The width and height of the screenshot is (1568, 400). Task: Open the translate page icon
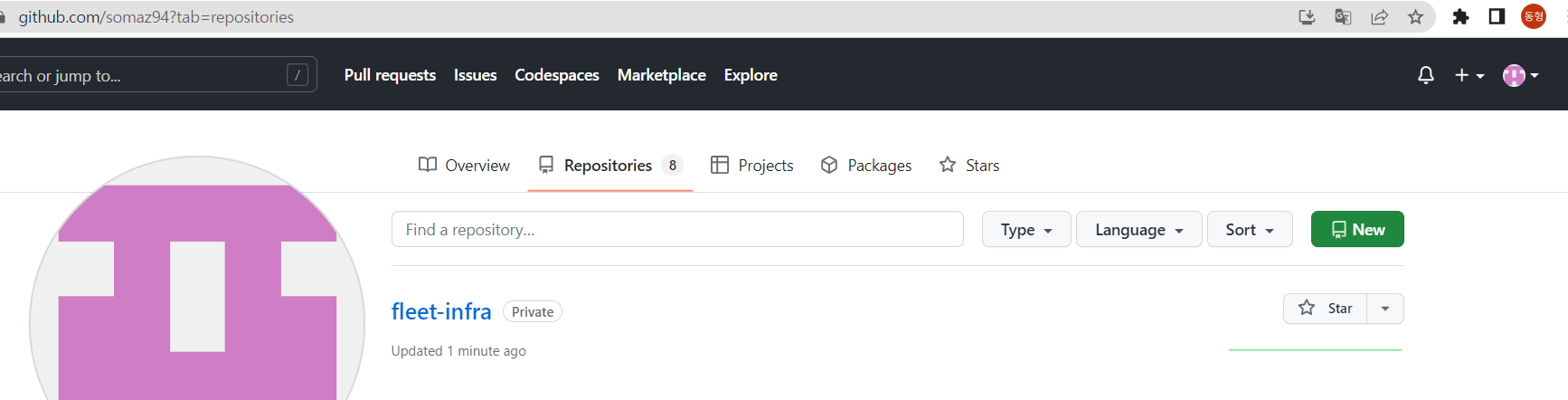point(1343,16)
